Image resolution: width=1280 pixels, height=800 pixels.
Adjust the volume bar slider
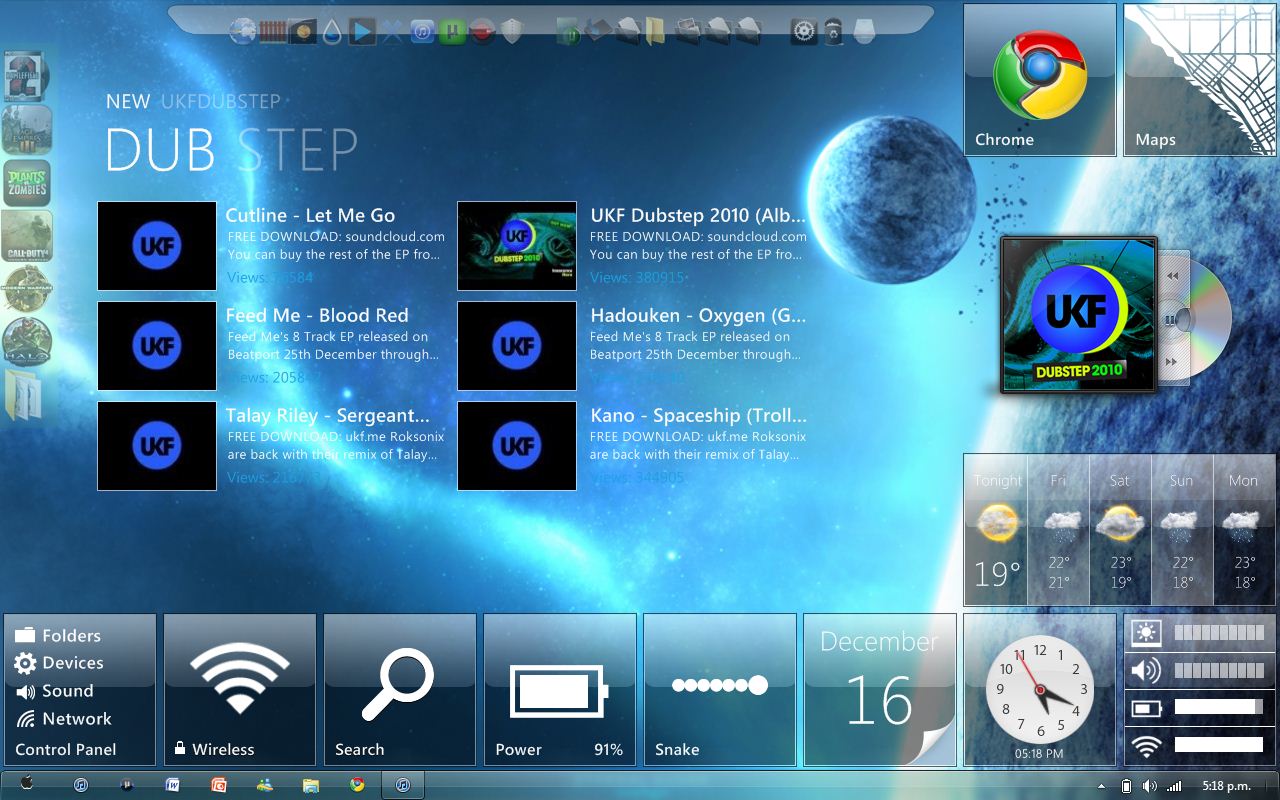pyautogui.click(x=1219, y=670)
